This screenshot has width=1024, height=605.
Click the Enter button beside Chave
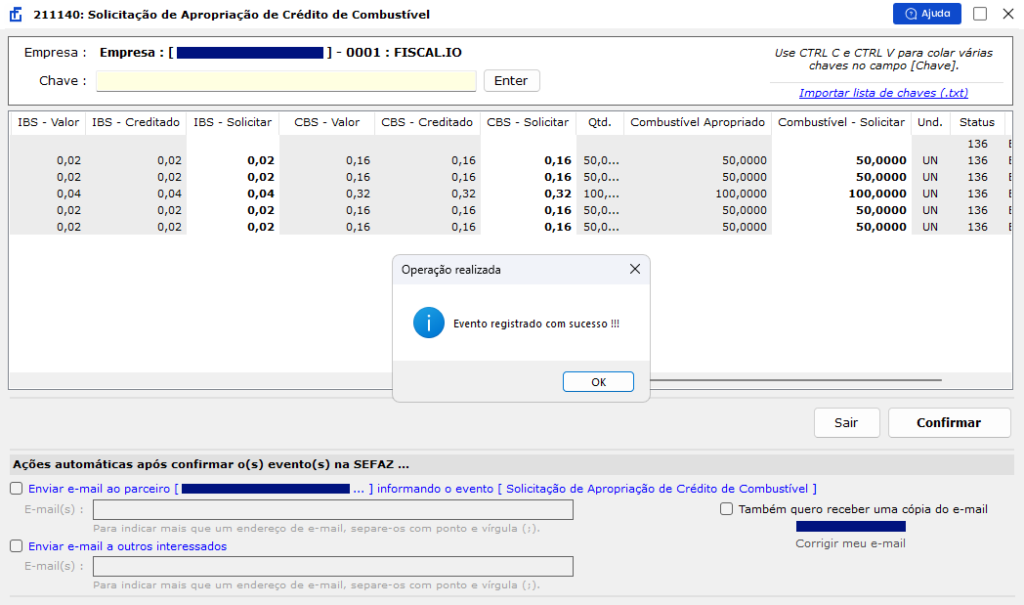pos(511,80)
